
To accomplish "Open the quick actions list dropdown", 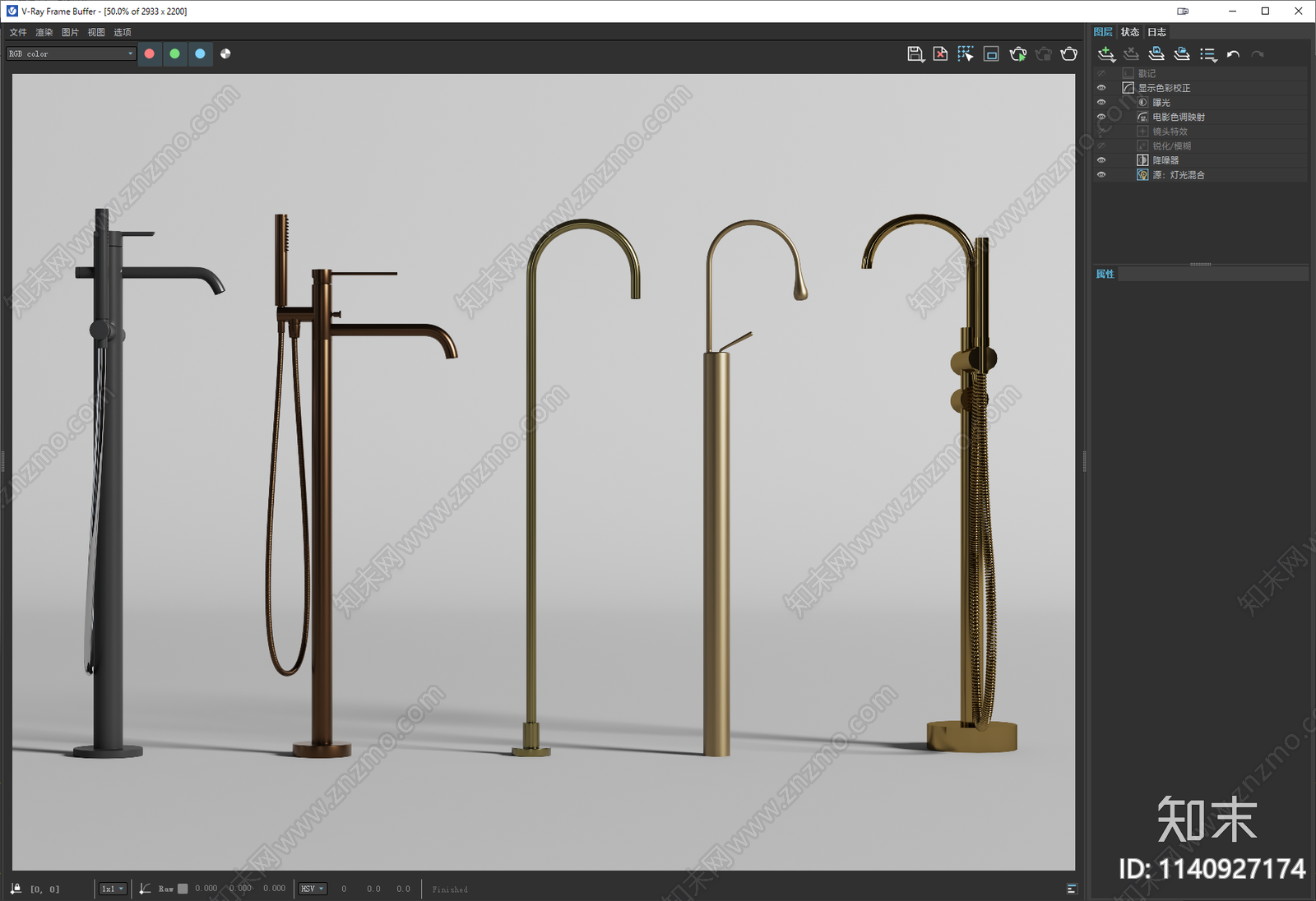I will pos(1208,54).
